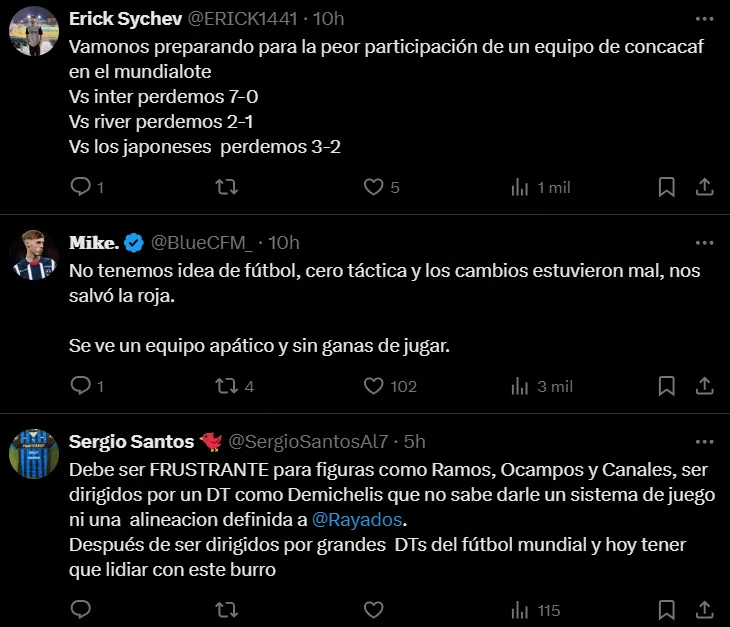Bookmark Sergio Santos's tweet
The image size is (730, 627).
(x=666, y=610)
